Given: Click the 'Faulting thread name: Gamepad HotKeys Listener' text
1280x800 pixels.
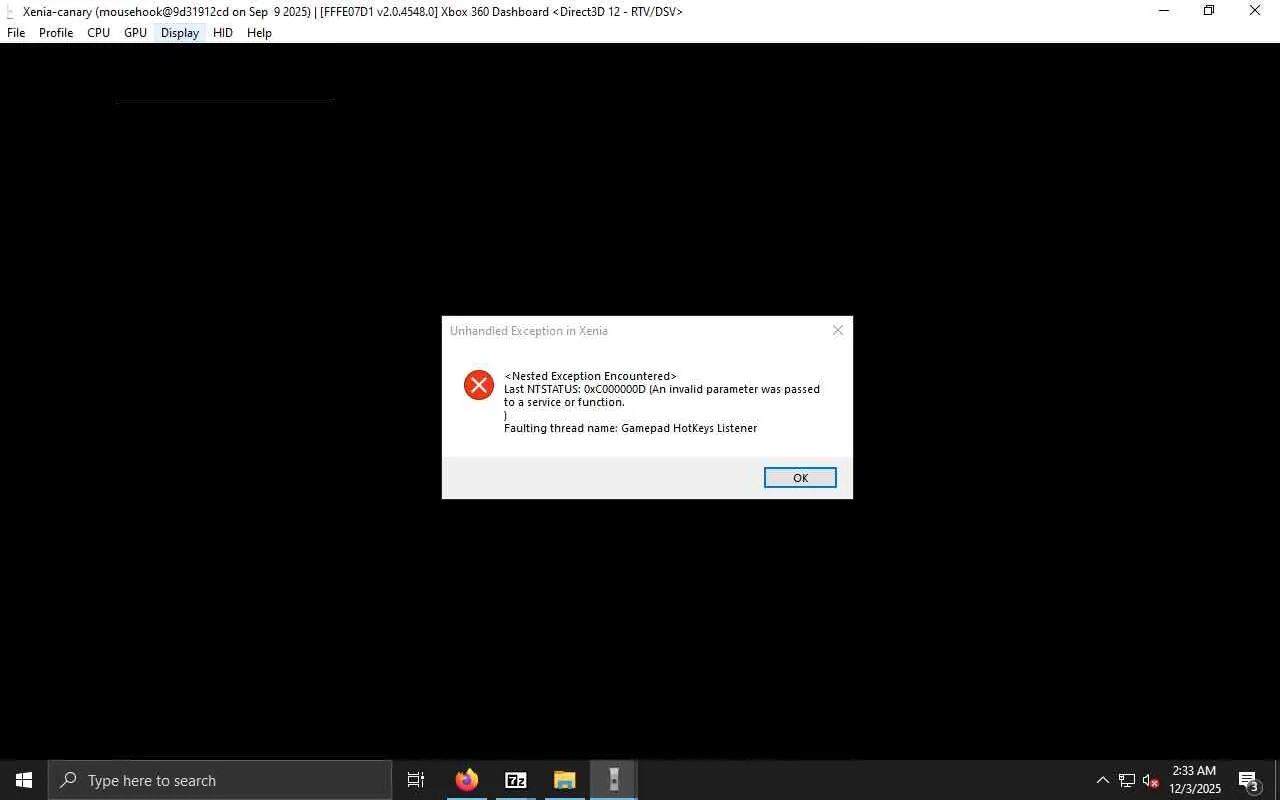Looking at the screenshot, I should tap(630, 428).
